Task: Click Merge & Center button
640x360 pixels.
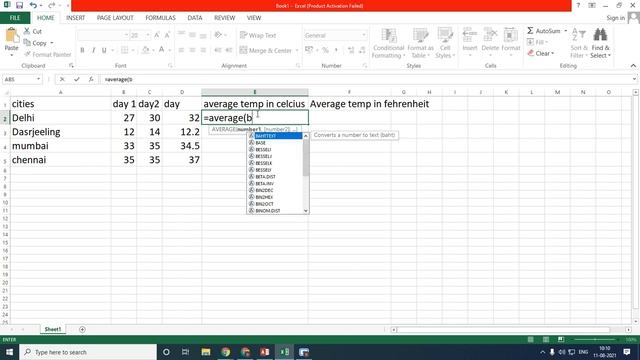Action: 266,50
